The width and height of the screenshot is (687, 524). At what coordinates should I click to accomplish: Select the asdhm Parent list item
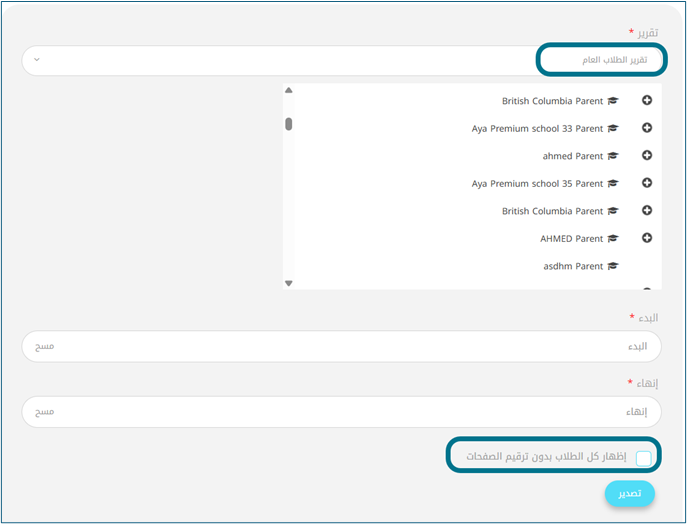click(573, 266)
